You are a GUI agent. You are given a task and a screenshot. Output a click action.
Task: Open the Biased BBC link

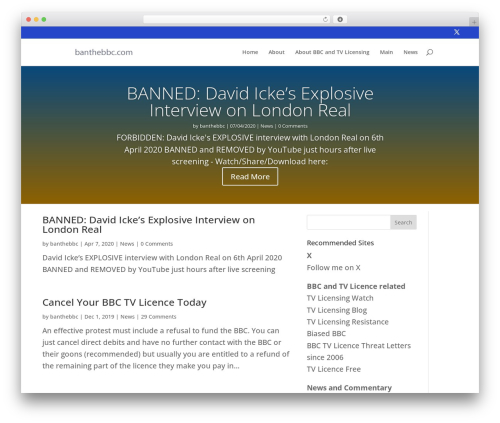(326, 334)
